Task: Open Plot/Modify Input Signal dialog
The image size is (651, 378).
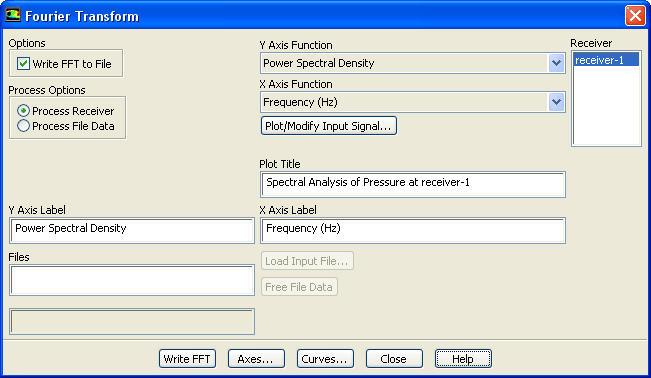Action: click(x=328, y=126)
